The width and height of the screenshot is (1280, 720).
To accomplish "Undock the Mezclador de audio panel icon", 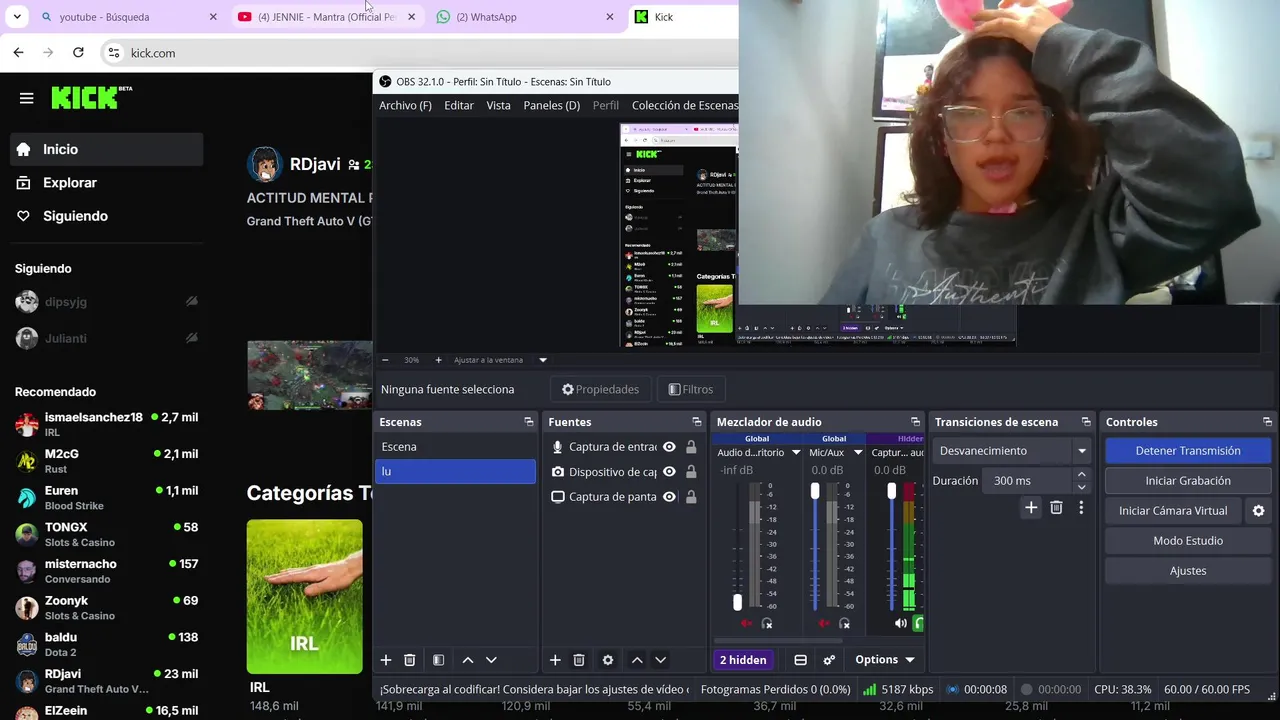I will pyautogui.click(x=915, y=422).
